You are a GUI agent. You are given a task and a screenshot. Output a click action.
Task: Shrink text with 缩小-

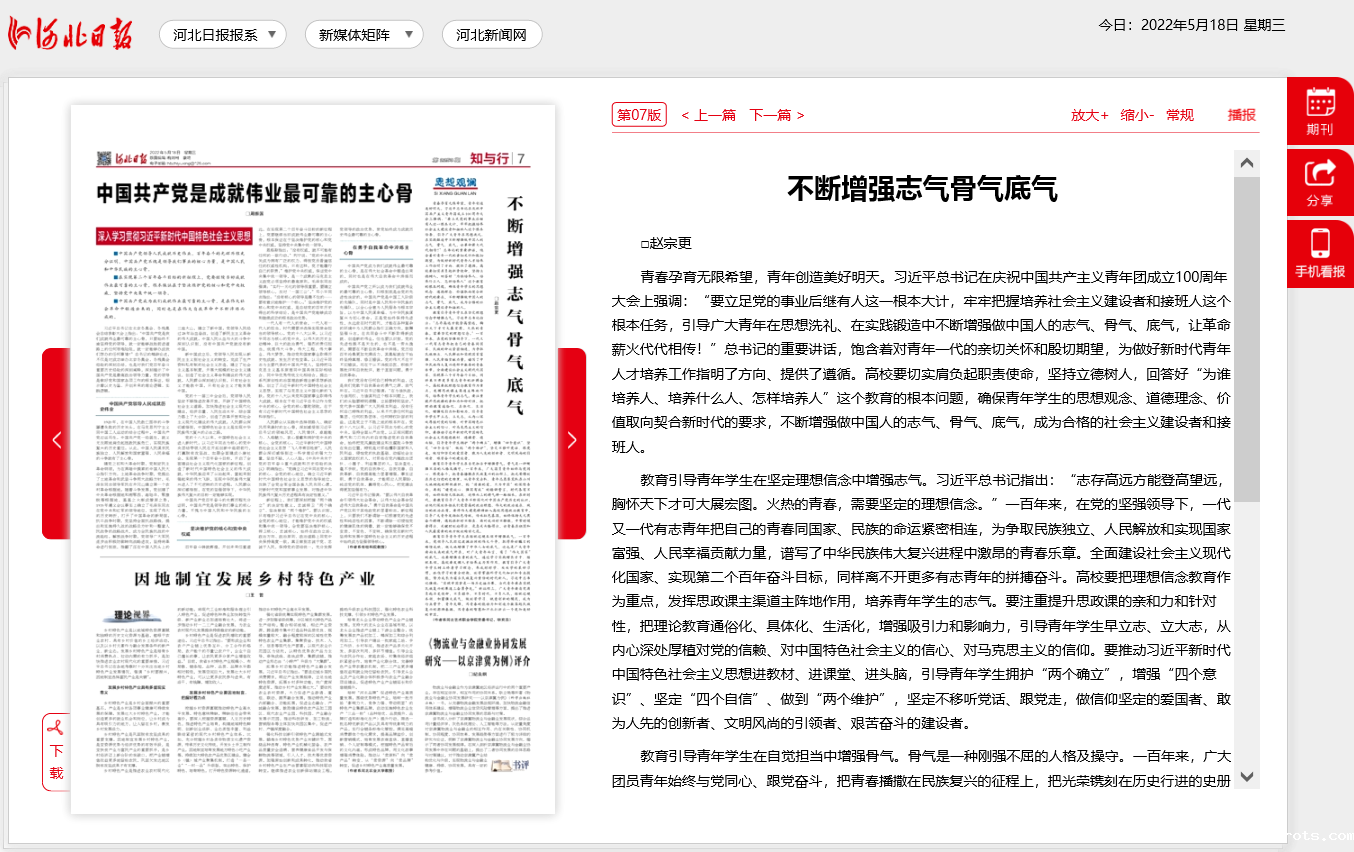click(x=1137, y=115)
